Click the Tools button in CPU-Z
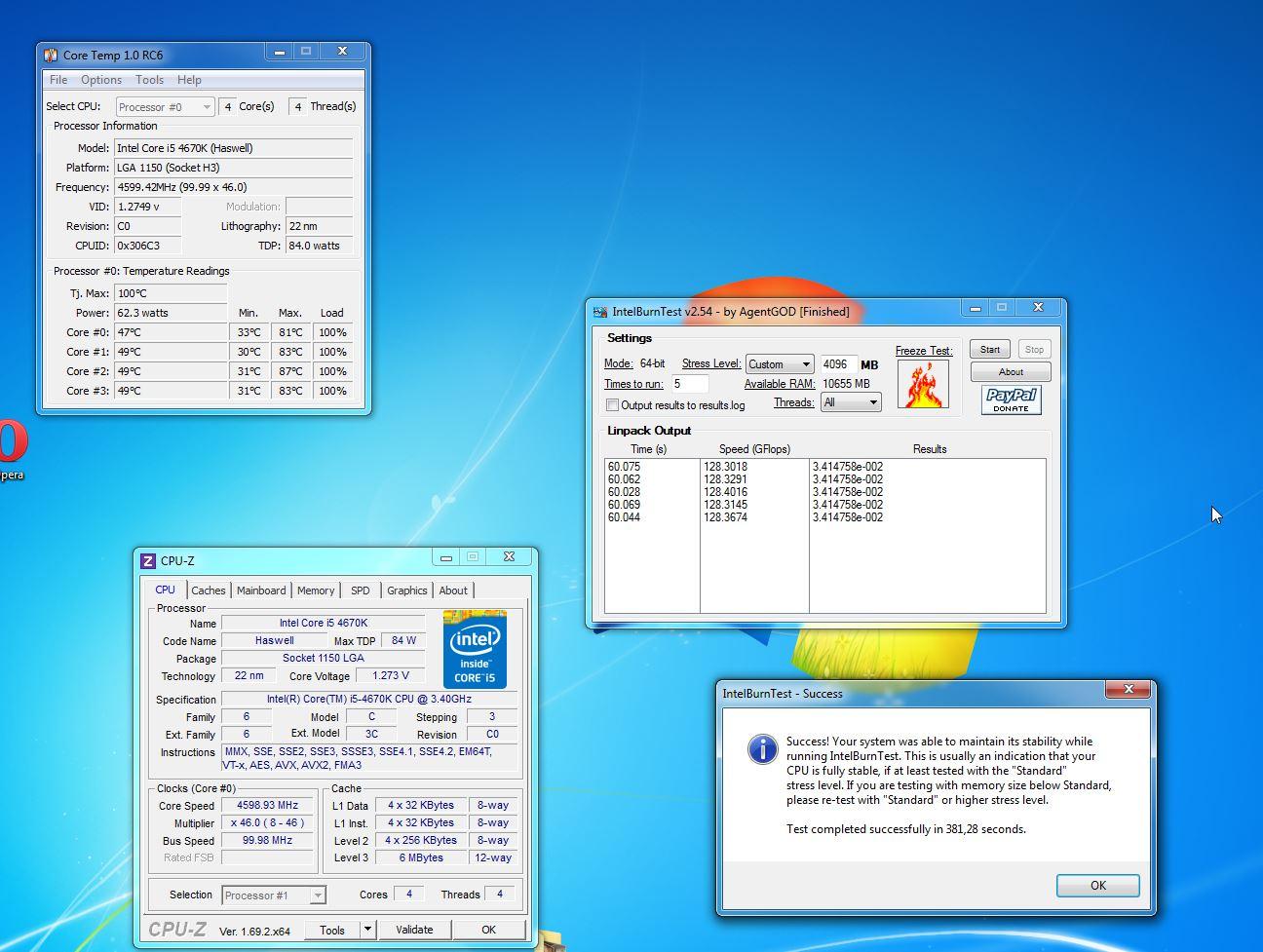 click(332, 930)
